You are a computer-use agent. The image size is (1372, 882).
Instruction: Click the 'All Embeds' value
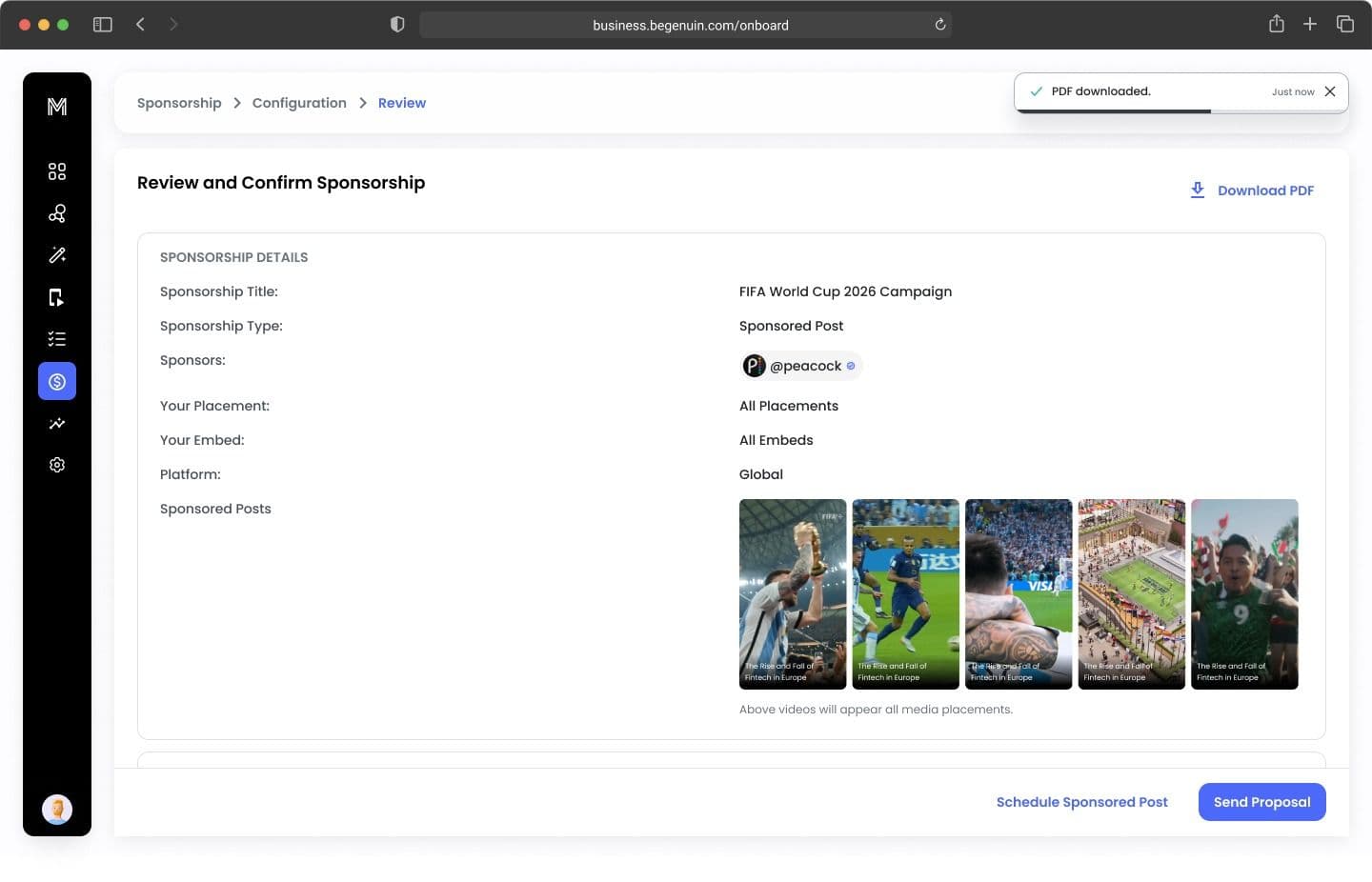coord(777,440)
